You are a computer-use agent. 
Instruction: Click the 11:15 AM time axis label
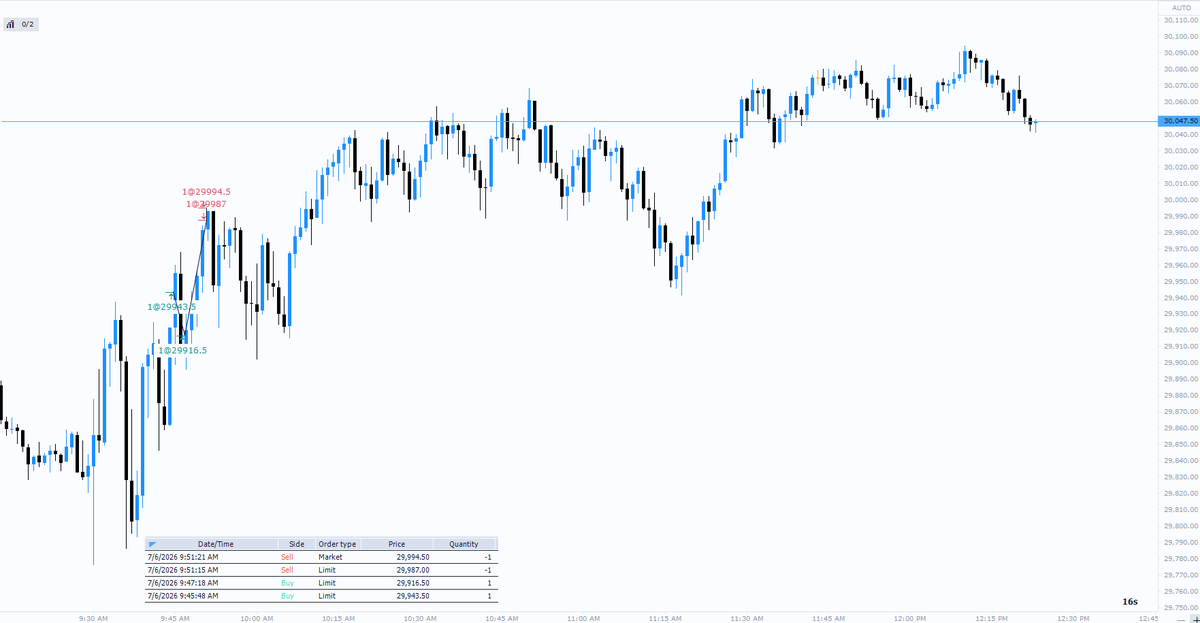tap(665, 618)
